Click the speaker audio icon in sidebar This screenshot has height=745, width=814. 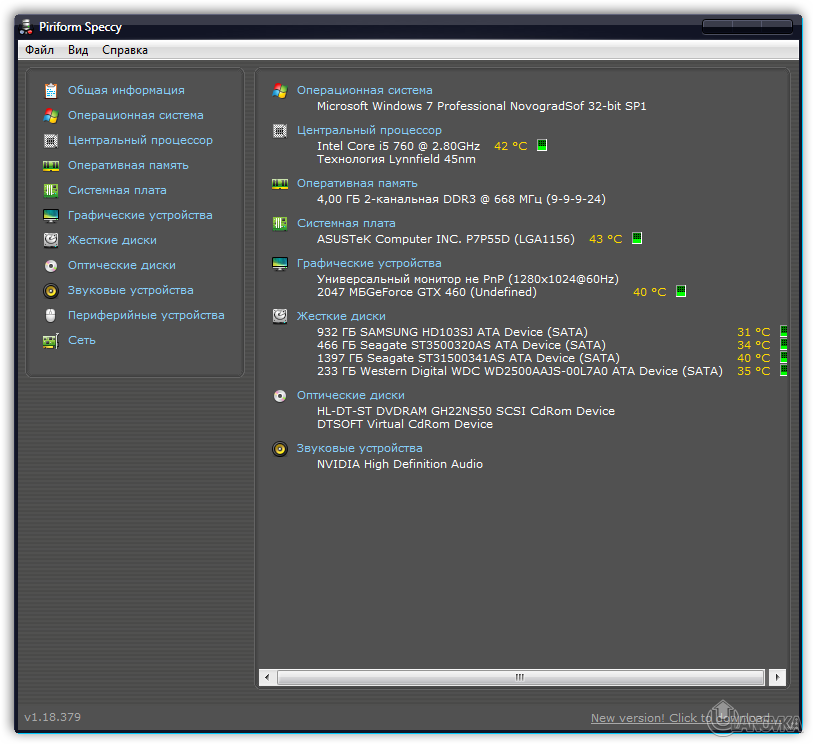tap(50, 290)
